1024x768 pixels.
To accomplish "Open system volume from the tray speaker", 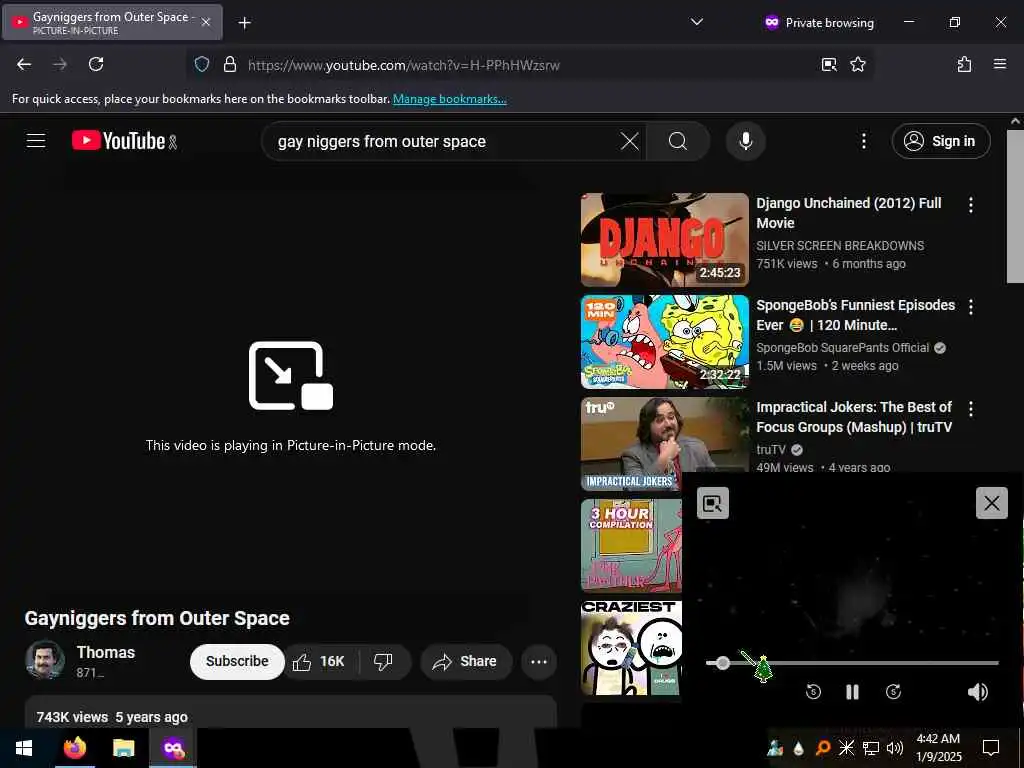I will tap(894, 748).
